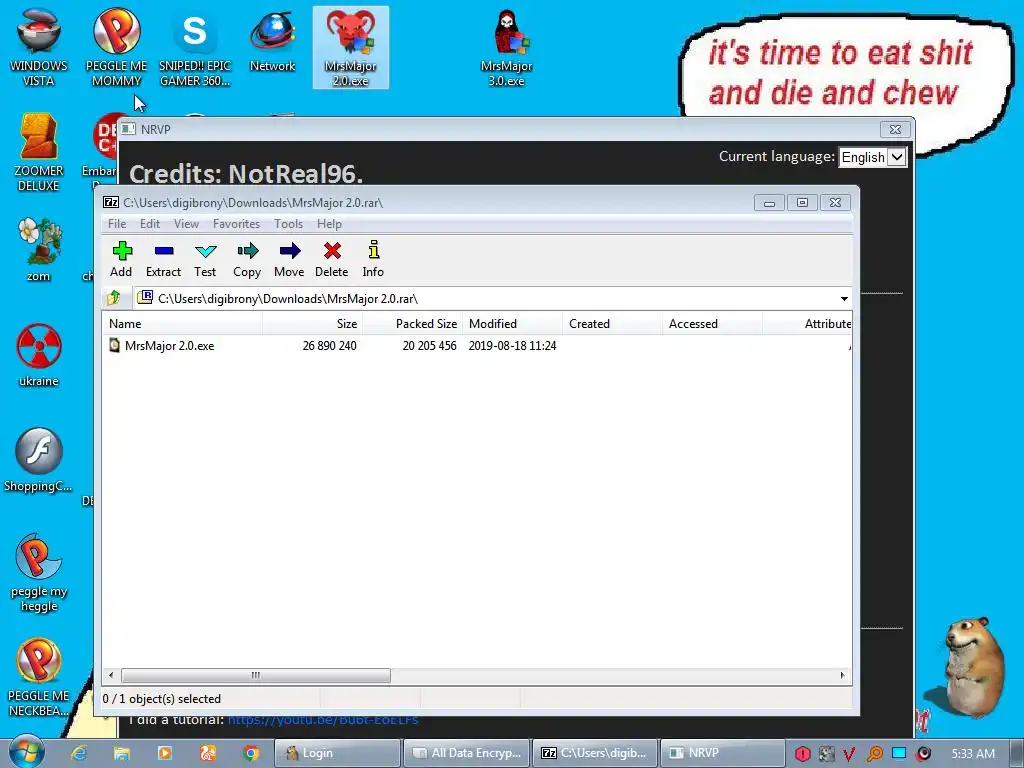
Task: Click the red Delete icon
Action: [332, 259]
